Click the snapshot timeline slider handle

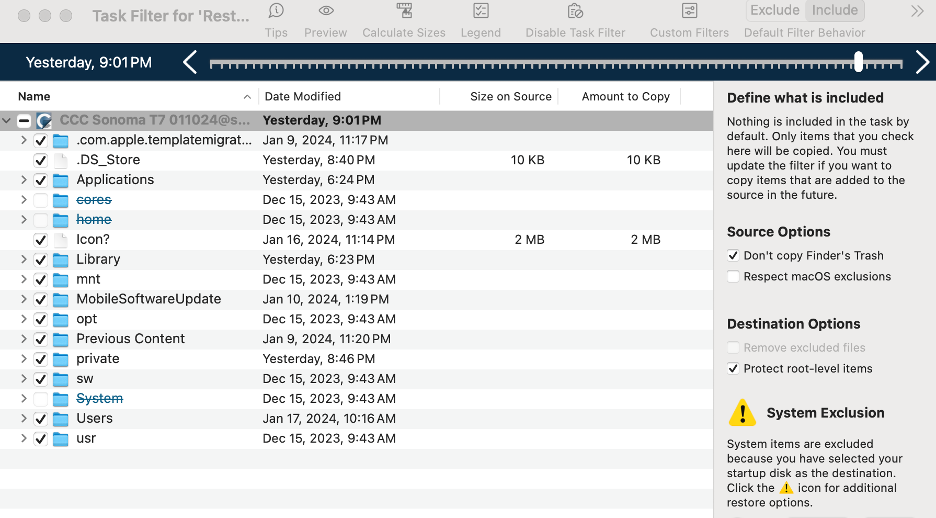click(858, 62)
